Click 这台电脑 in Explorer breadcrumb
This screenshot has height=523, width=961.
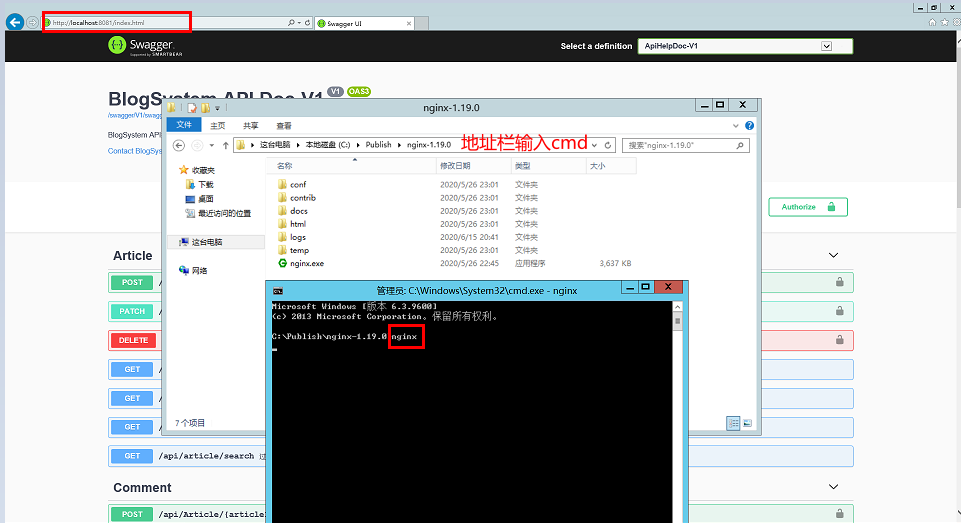(x=275, y=145)
